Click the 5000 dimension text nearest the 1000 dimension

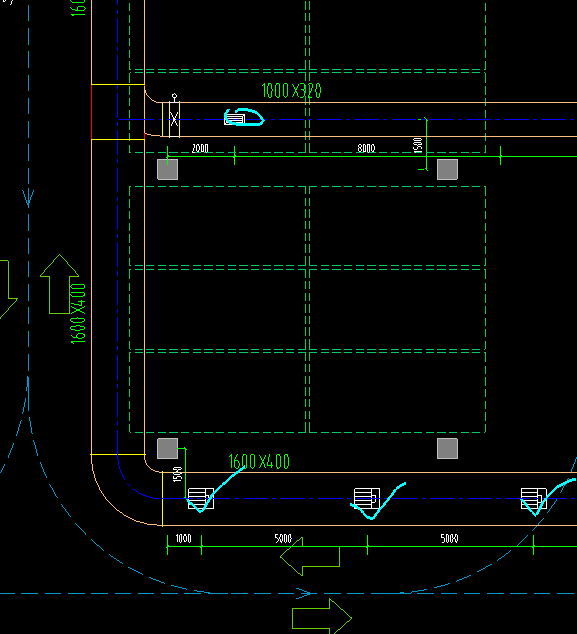283,539
